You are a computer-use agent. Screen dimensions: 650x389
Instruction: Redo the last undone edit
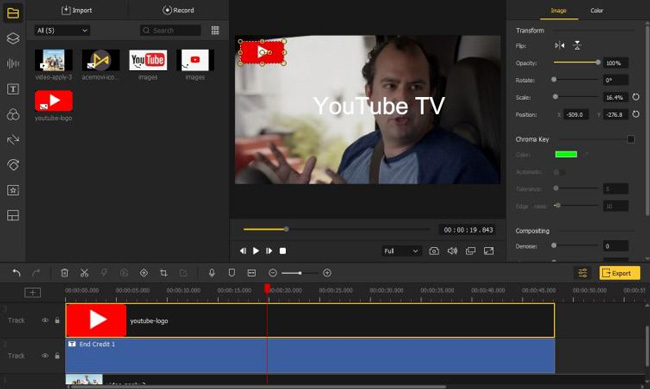36,273
